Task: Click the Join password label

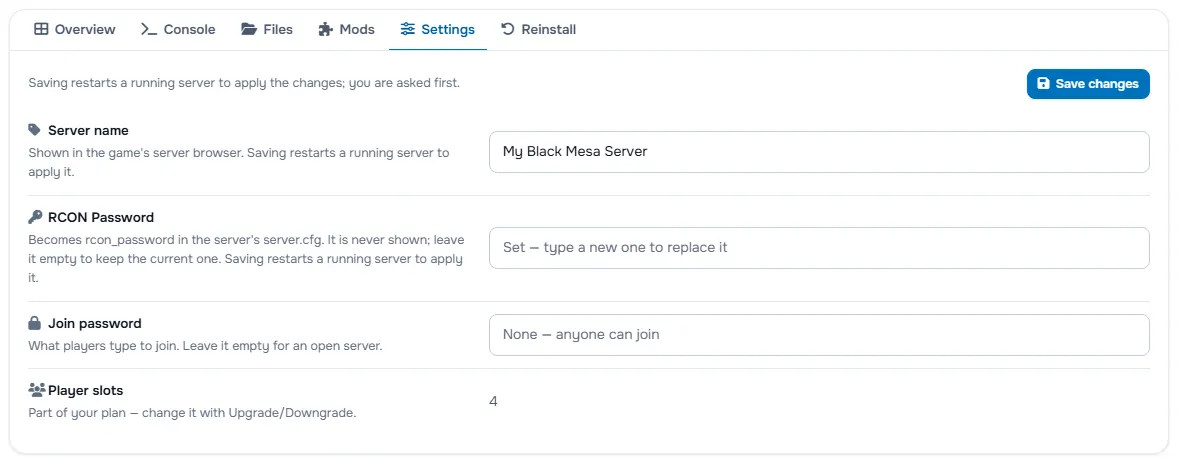Action: [x=95, y=324]
